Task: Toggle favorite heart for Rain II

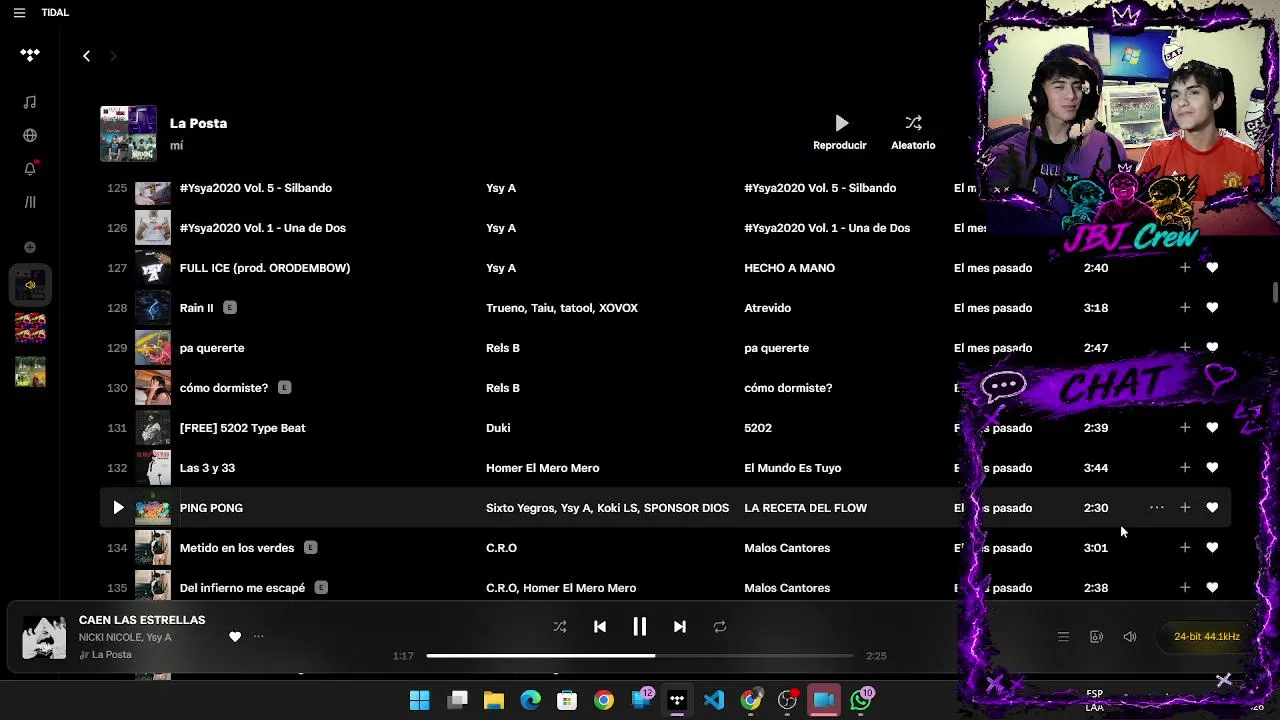Action: point(1212,308)
